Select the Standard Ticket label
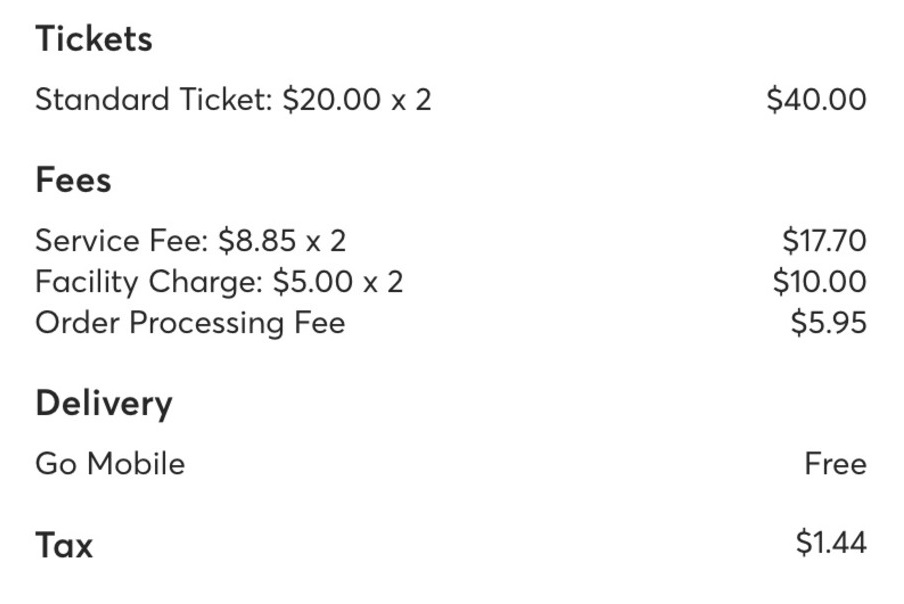904x604 pixels. click(x=152, y=100)
